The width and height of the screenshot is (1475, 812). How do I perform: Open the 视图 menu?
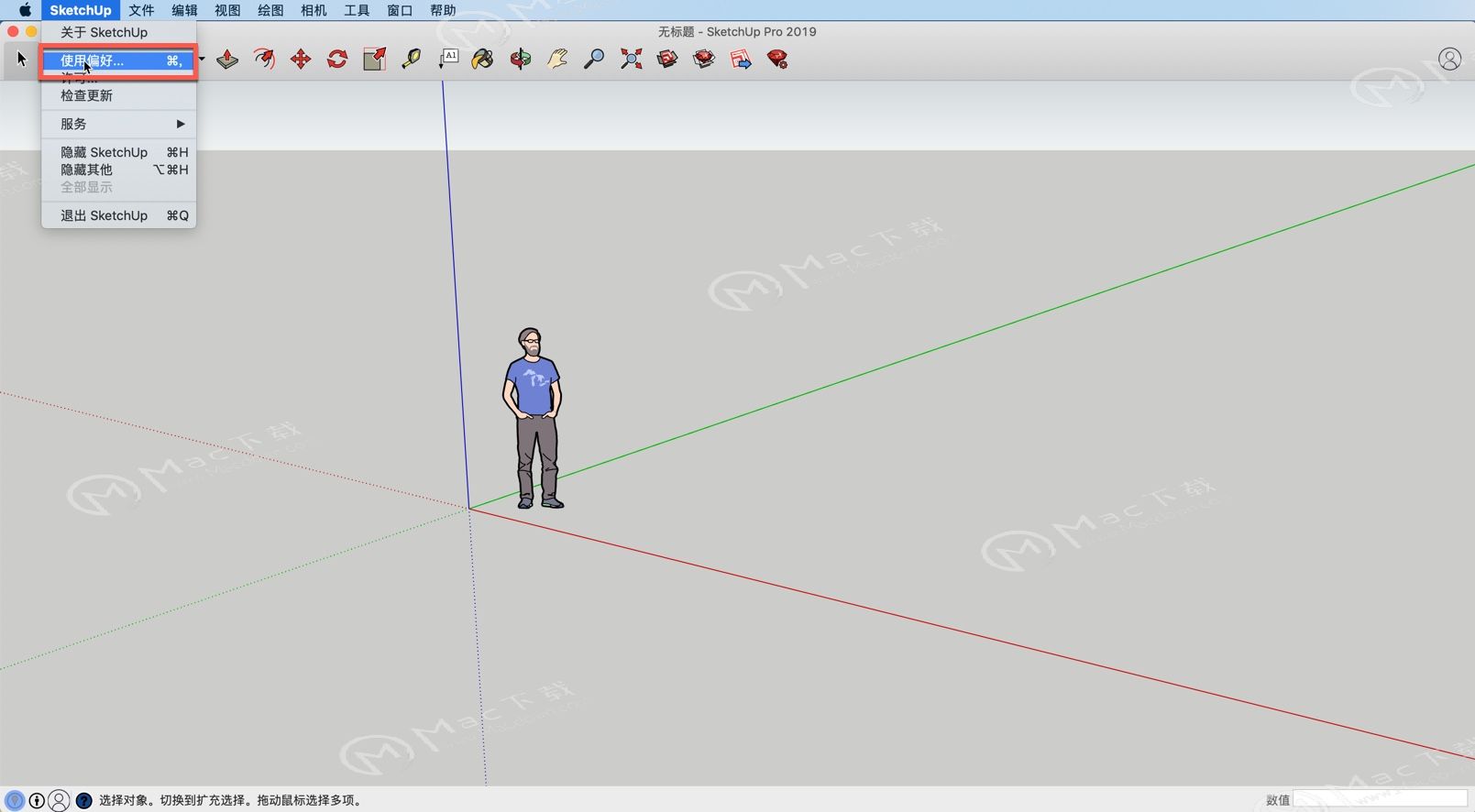[227, 10]
